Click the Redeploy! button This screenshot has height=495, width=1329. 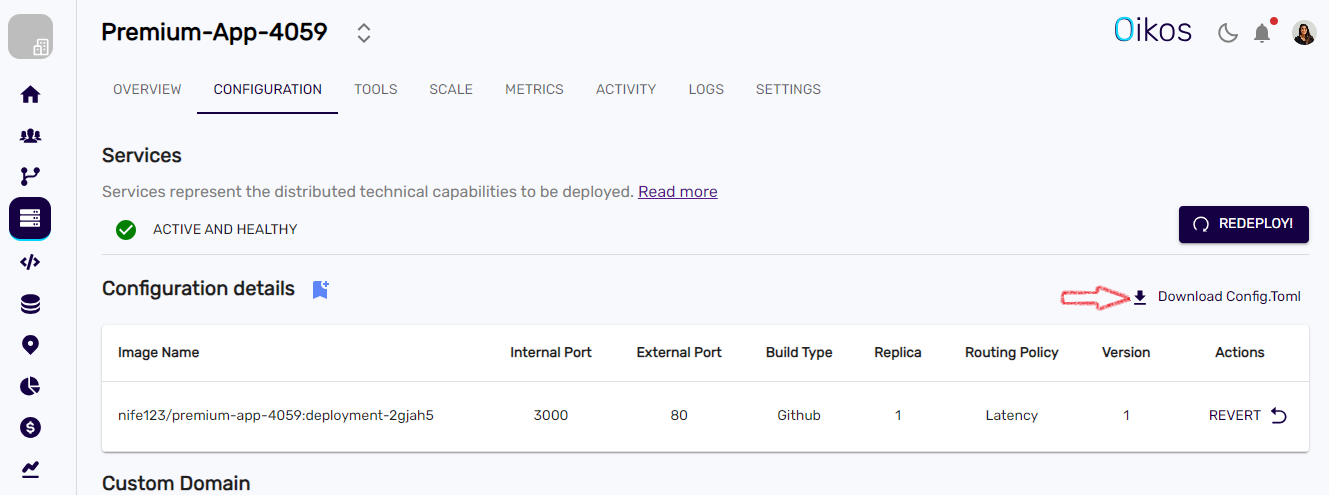[x=1243, y=224]
